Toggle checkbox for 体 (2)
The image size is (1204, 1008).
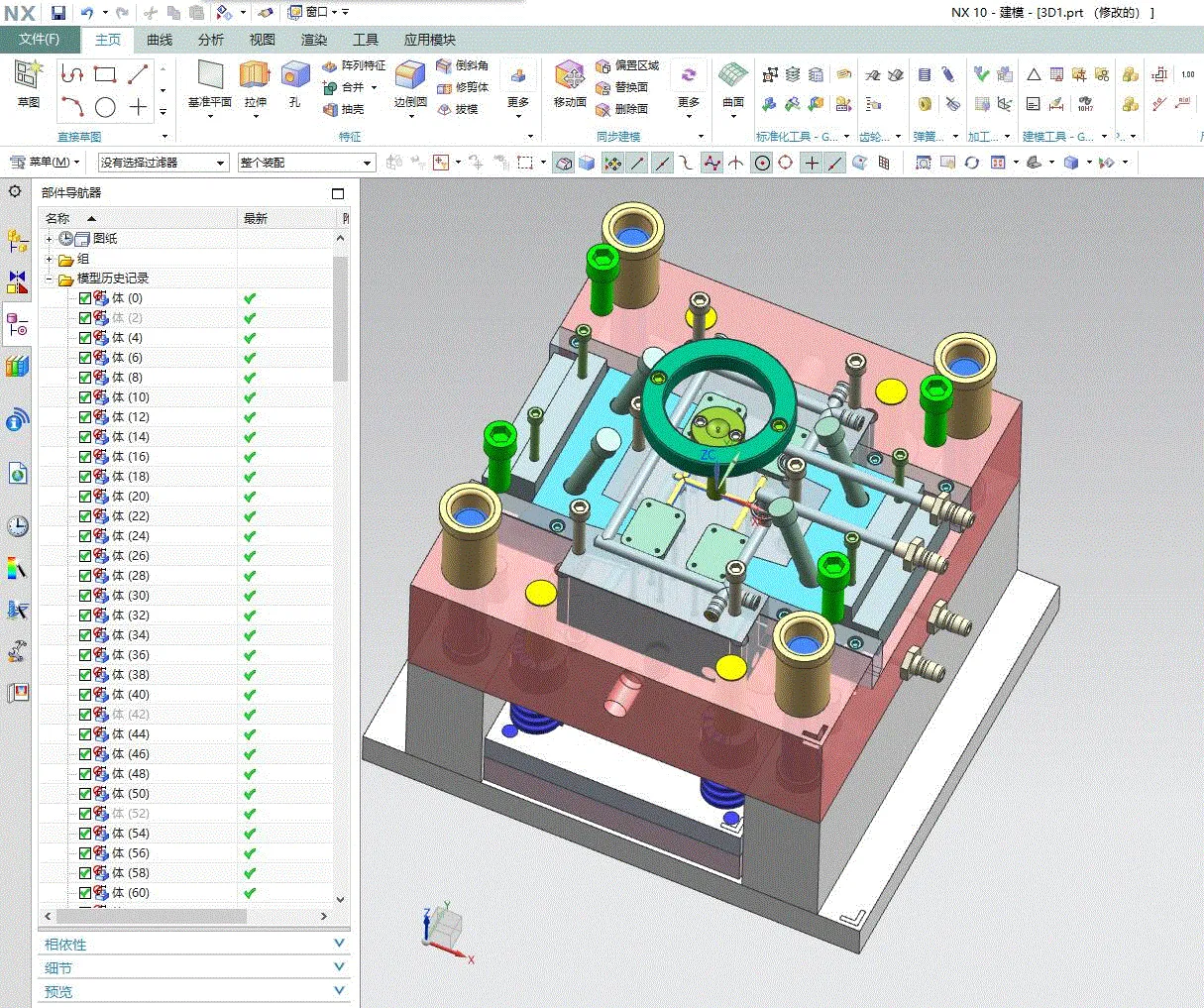[85, 317]
